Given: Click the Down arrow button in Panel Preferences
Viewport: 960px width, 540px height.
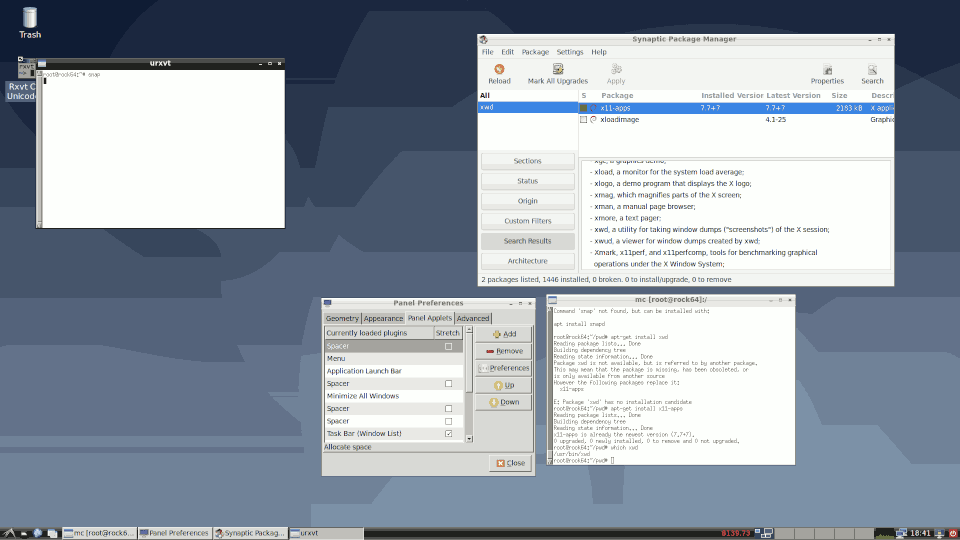Looking at the screenshot, I should 504,402.
